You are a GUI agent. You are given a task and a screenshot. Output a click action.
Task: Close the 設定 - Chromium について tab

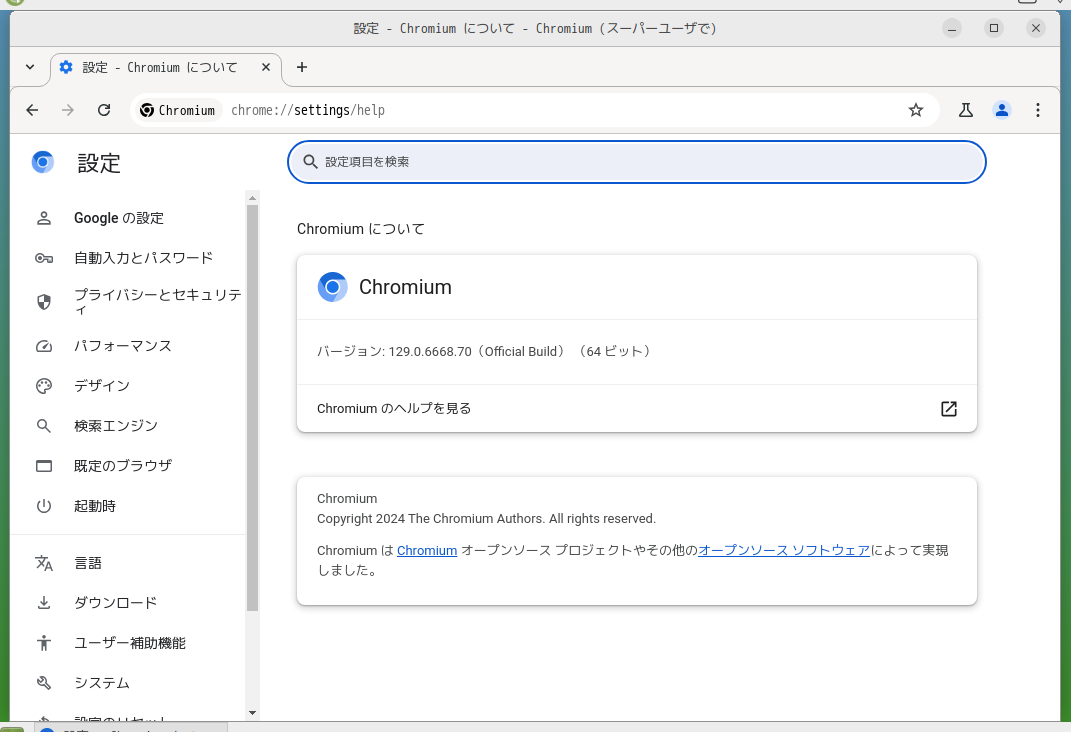(x=266, y=68)
